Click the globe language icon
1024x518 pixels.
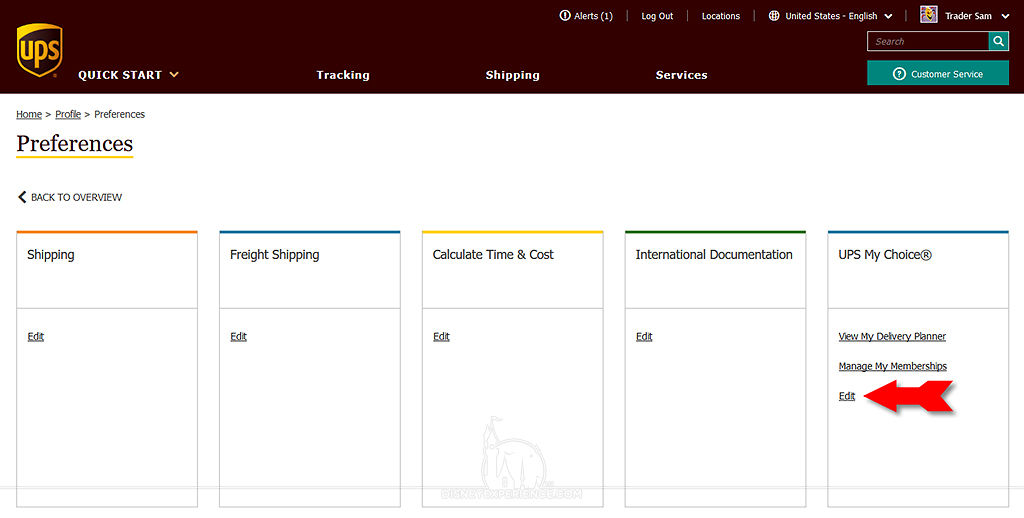(x=774, y=16)
